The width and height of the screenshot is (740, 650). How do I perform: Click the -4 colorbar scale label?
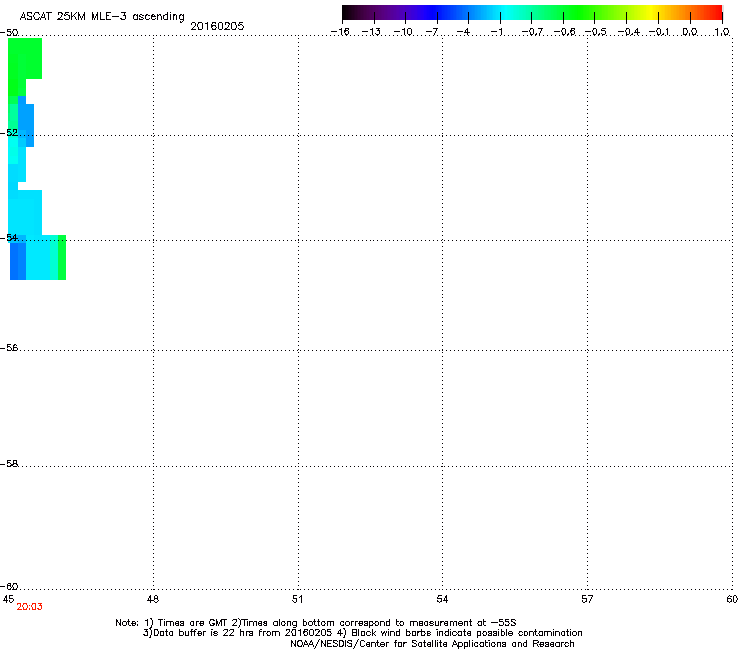coord(463,32)
